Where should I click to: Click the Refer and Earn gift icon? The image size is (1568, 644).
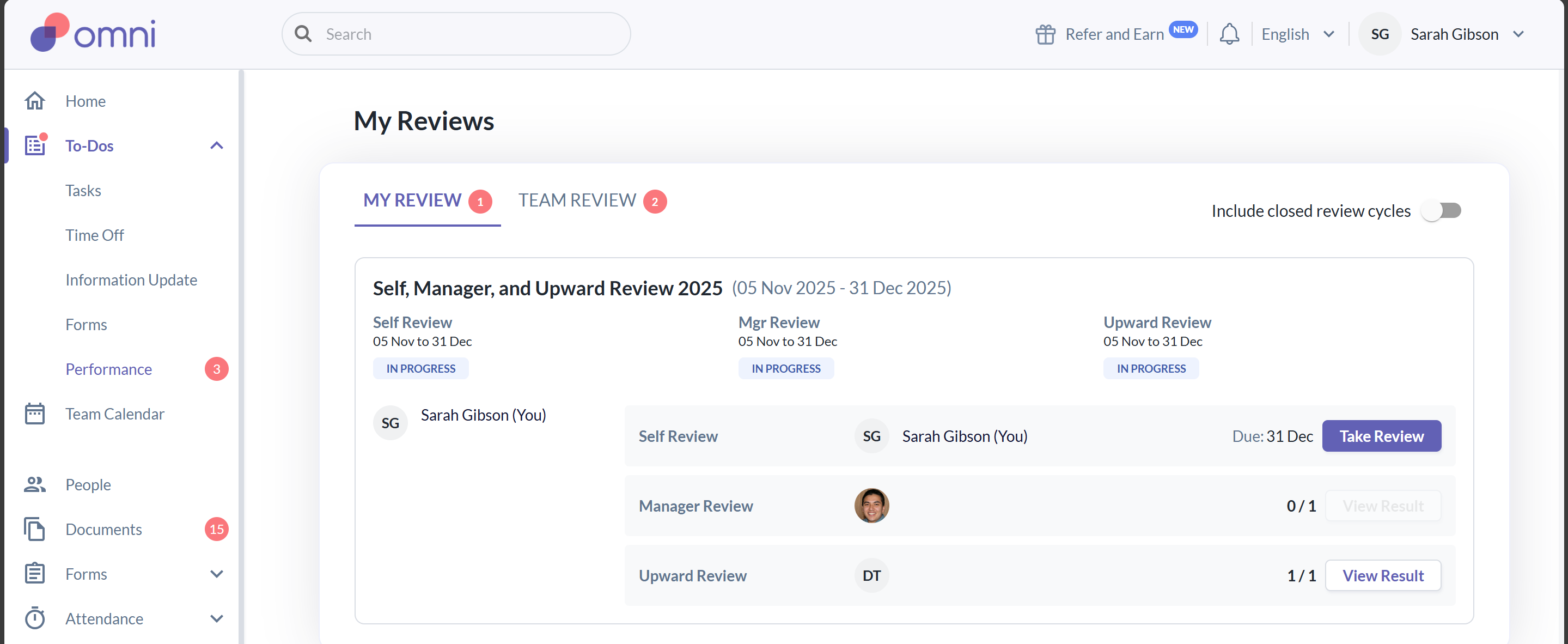(1045, 34)
